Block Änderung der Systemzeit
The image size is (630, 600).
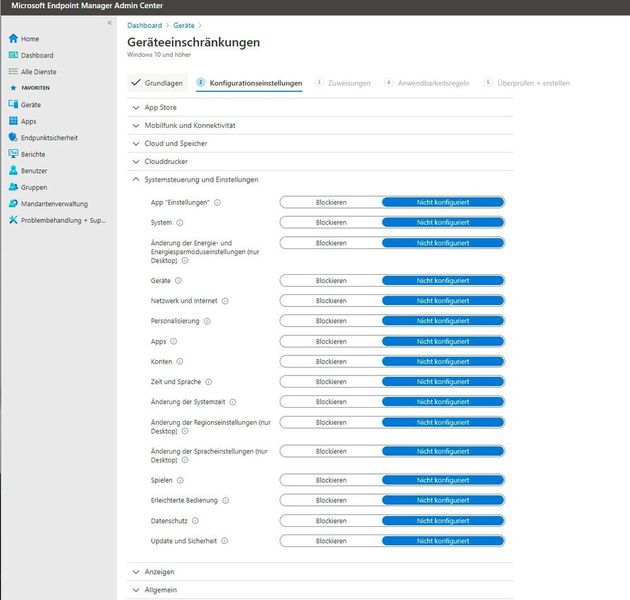[x=331, y=402]
